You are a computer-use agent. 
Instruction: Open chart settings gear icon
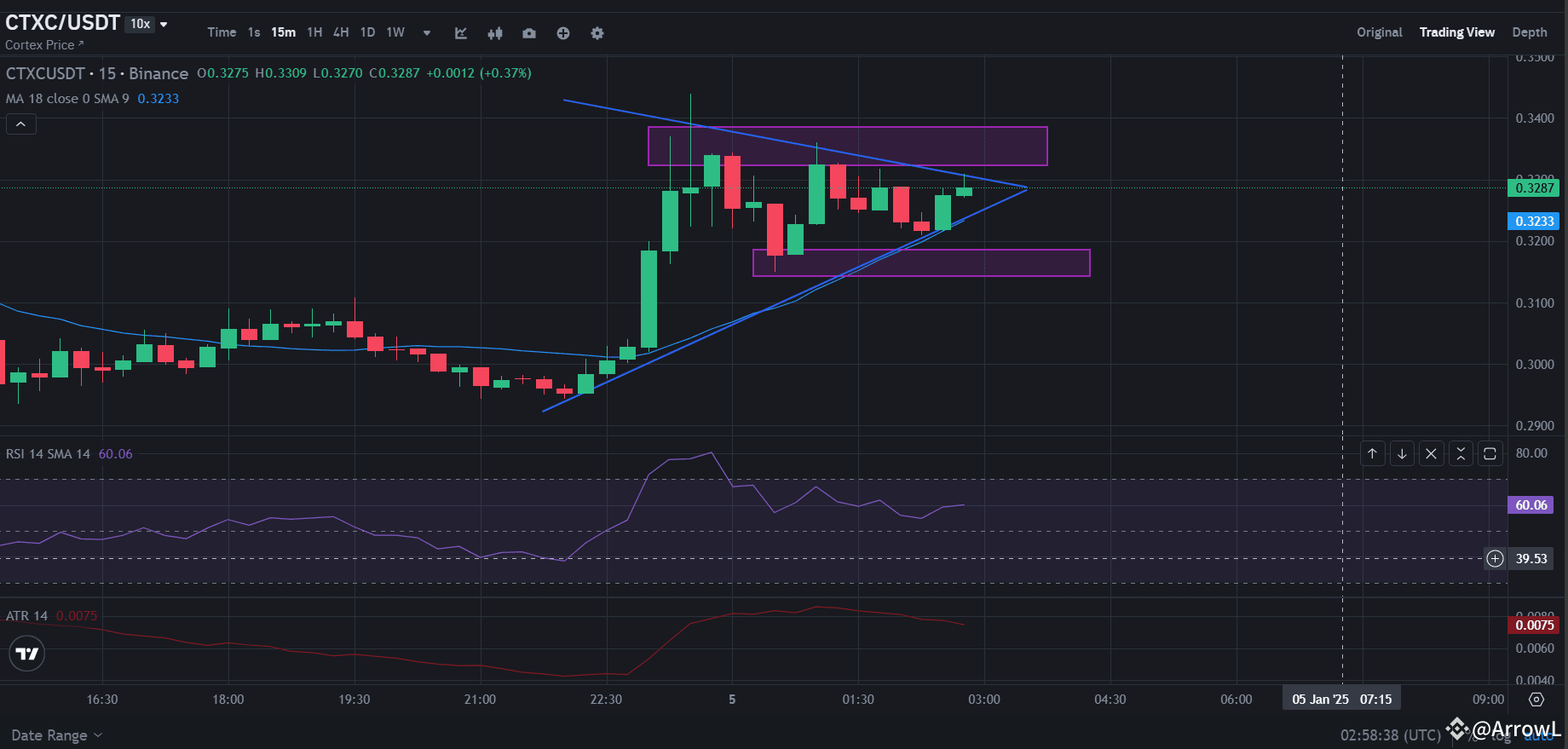coord(597,33)
